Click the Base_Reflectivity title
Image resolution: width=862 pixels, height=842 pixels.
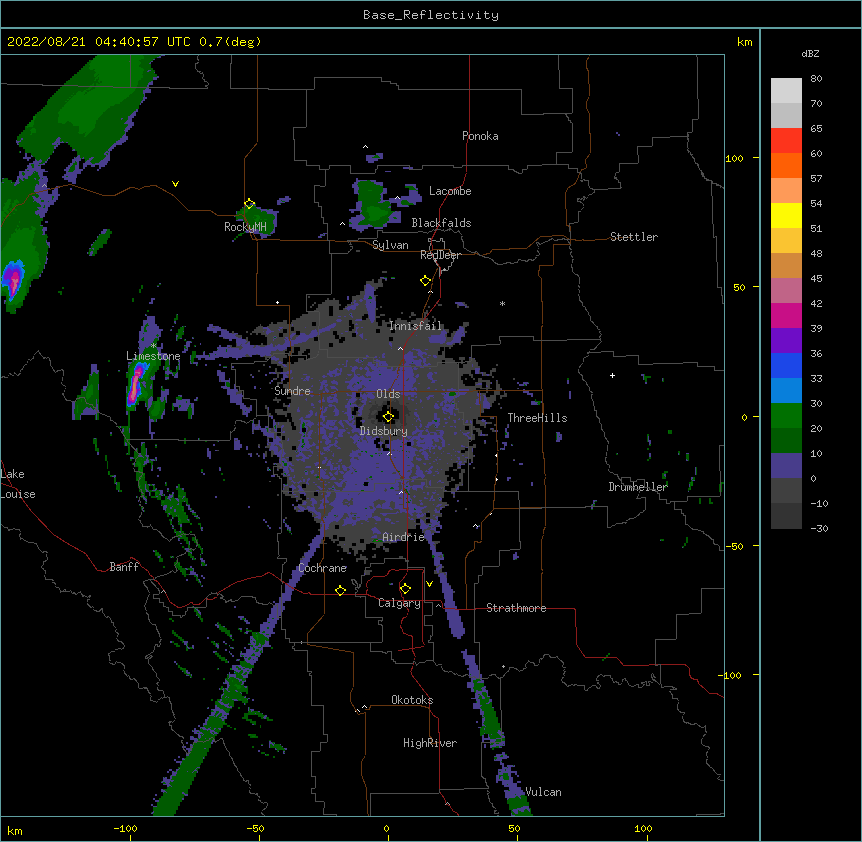pyautogui.click(x=431, y=15)
